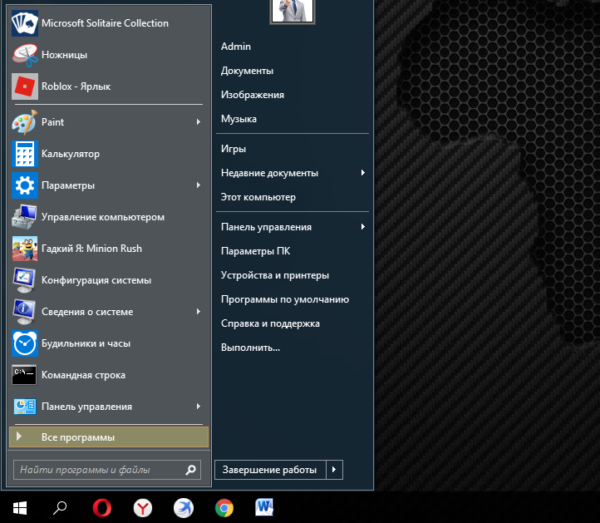600x523 pixels.
Task: Open Изображения from the Start menu
Action: point(253,95)
